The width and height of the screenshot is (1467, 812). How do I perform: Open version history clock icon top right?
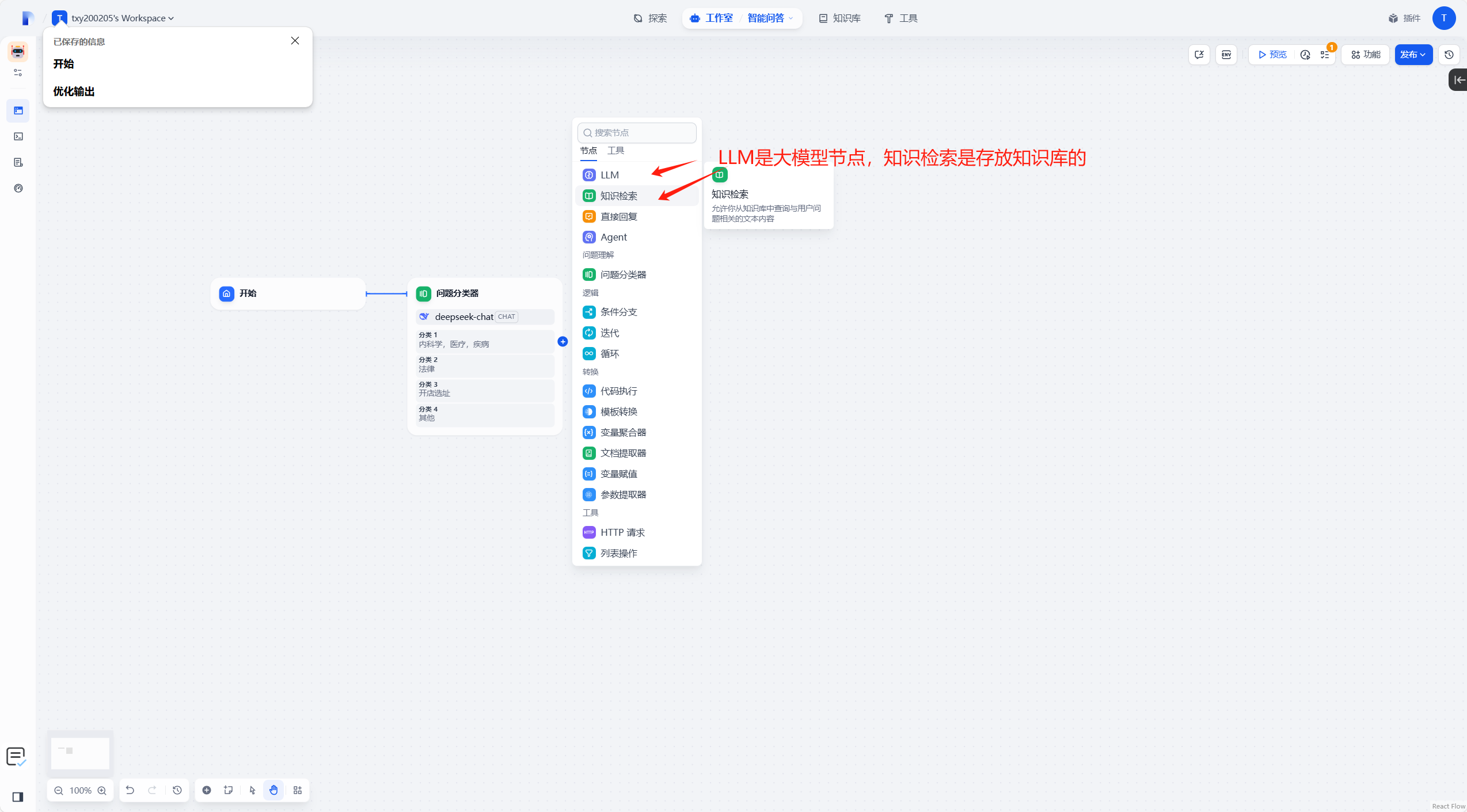click(1449, 55)
